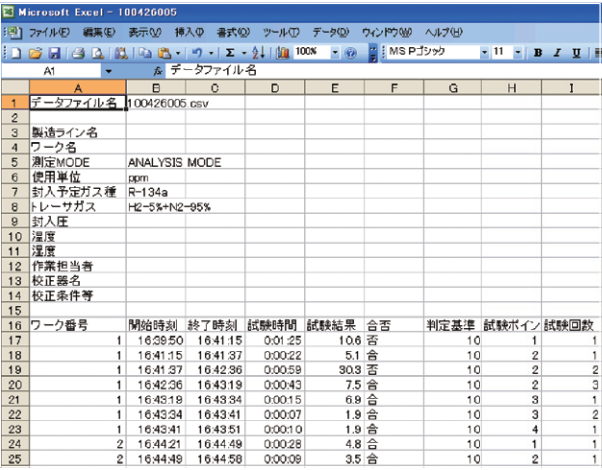The width and height of the screenshot is (602, 470).
Task: Open the ヘルプ (Help) menu
Action: [443, 33]
